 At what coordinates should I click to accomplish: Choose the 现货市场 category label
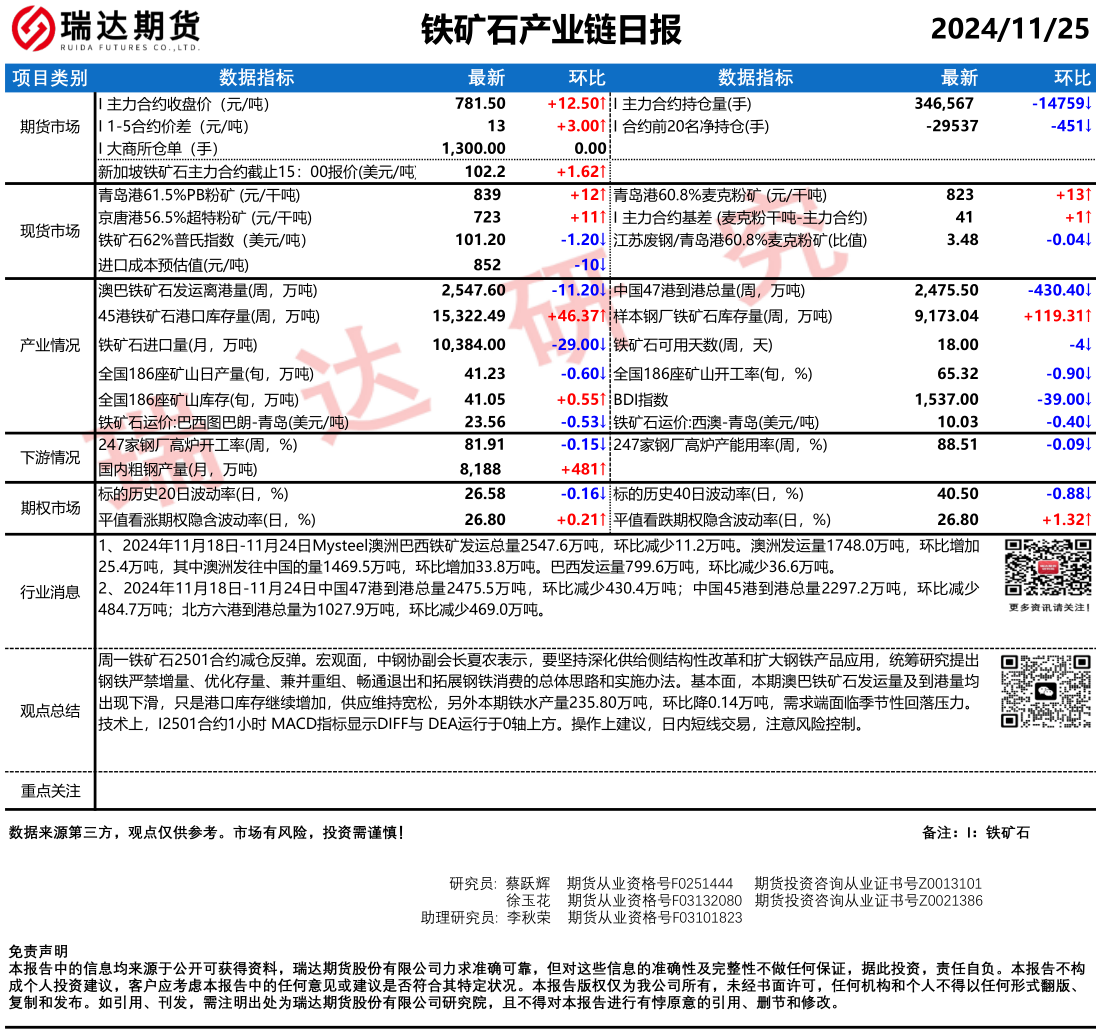50,231
